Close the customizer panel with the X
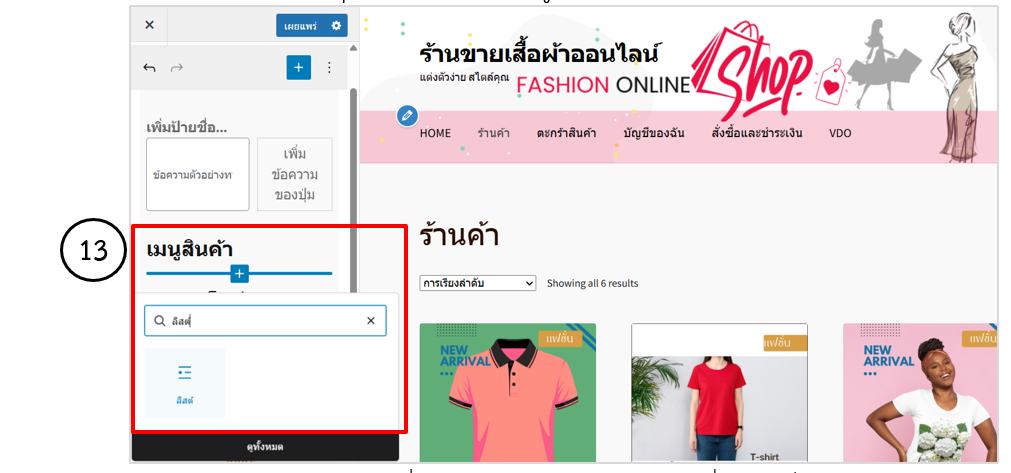Viewport: 1011px width, 473px height. (149, 25)
